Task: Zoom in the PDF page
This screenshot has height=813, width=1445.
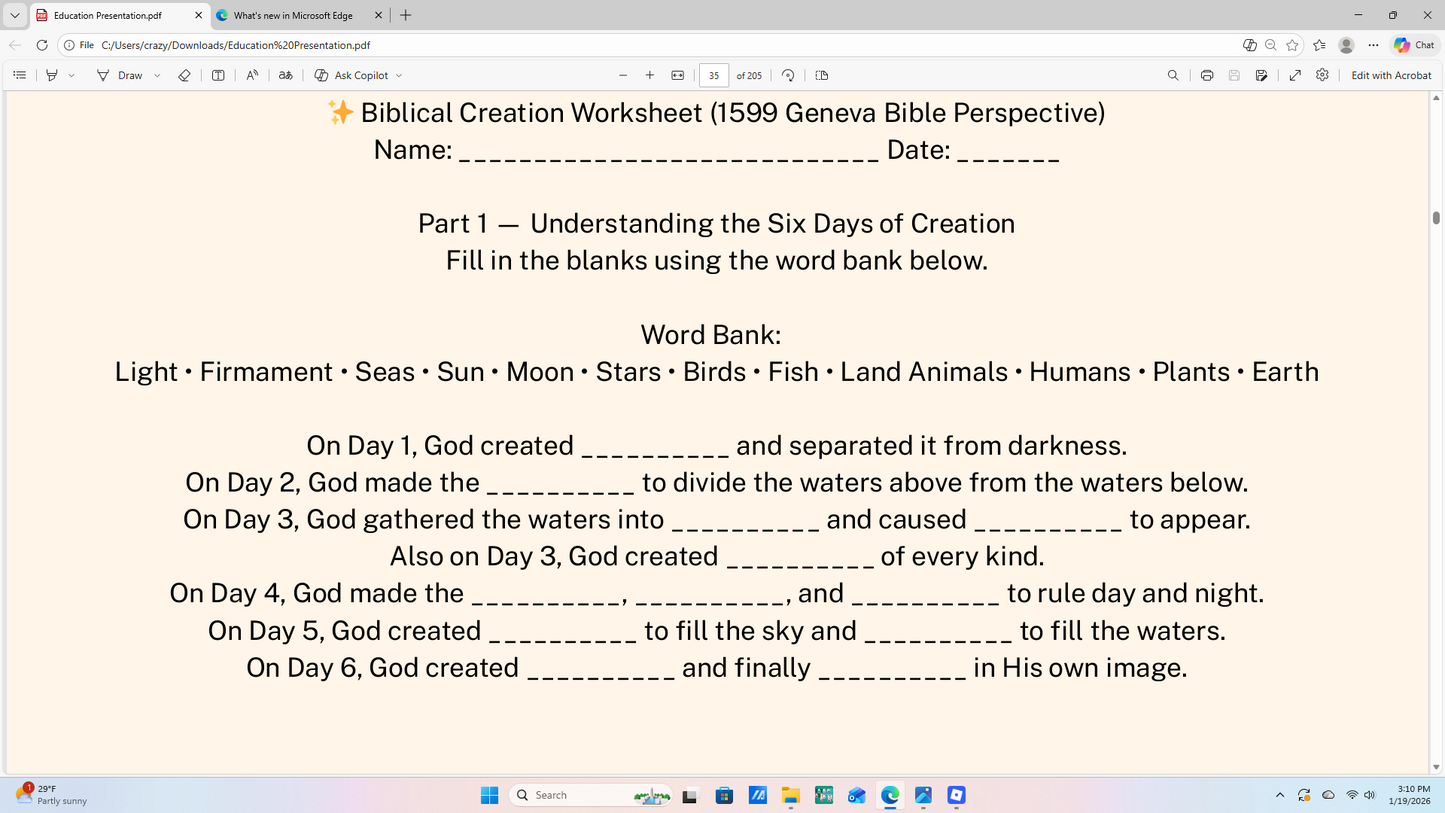Action: point(650,75)
